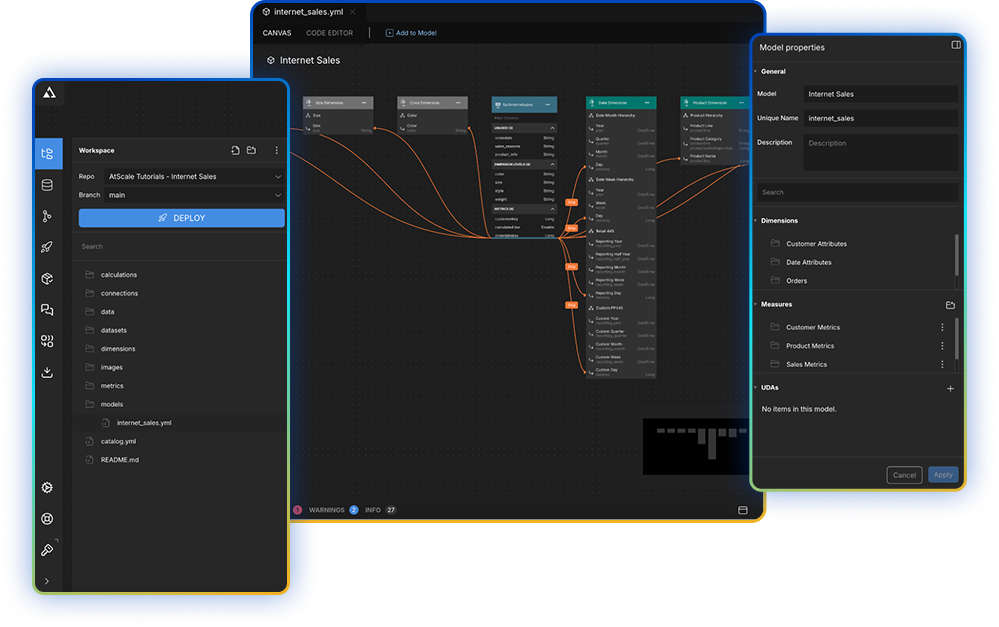
Task: Click the refresh icon in Workspace header
Action: 235,150
